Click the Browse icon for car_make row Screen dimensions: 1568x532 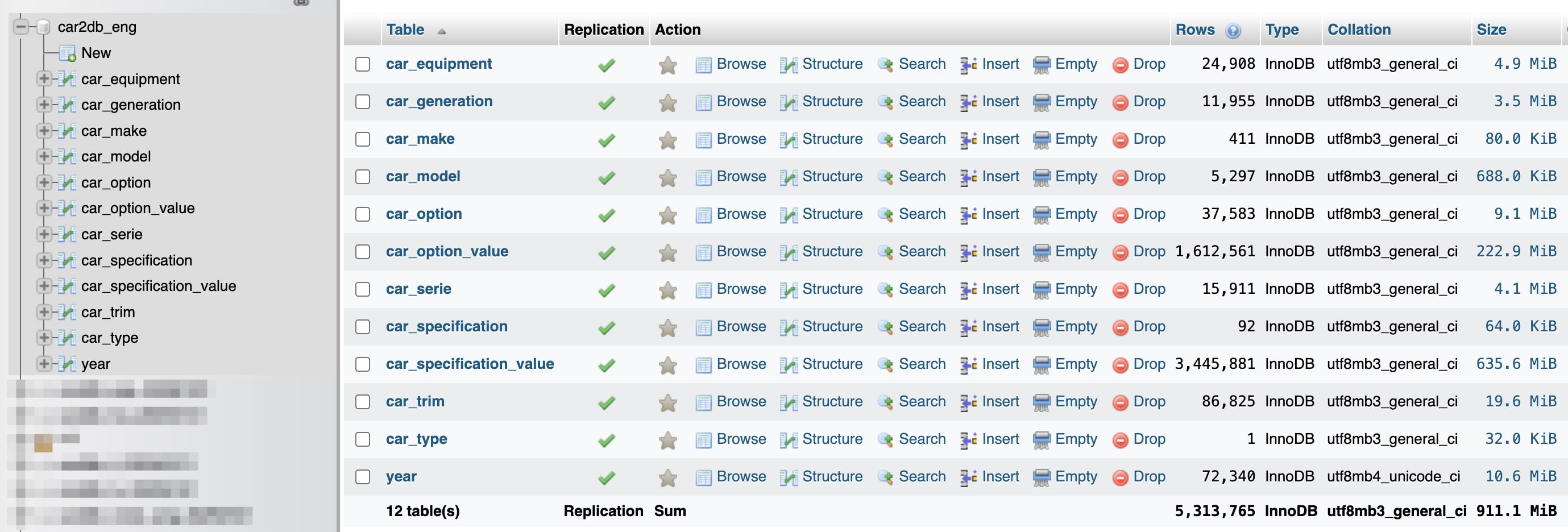(x=703, y=140)
